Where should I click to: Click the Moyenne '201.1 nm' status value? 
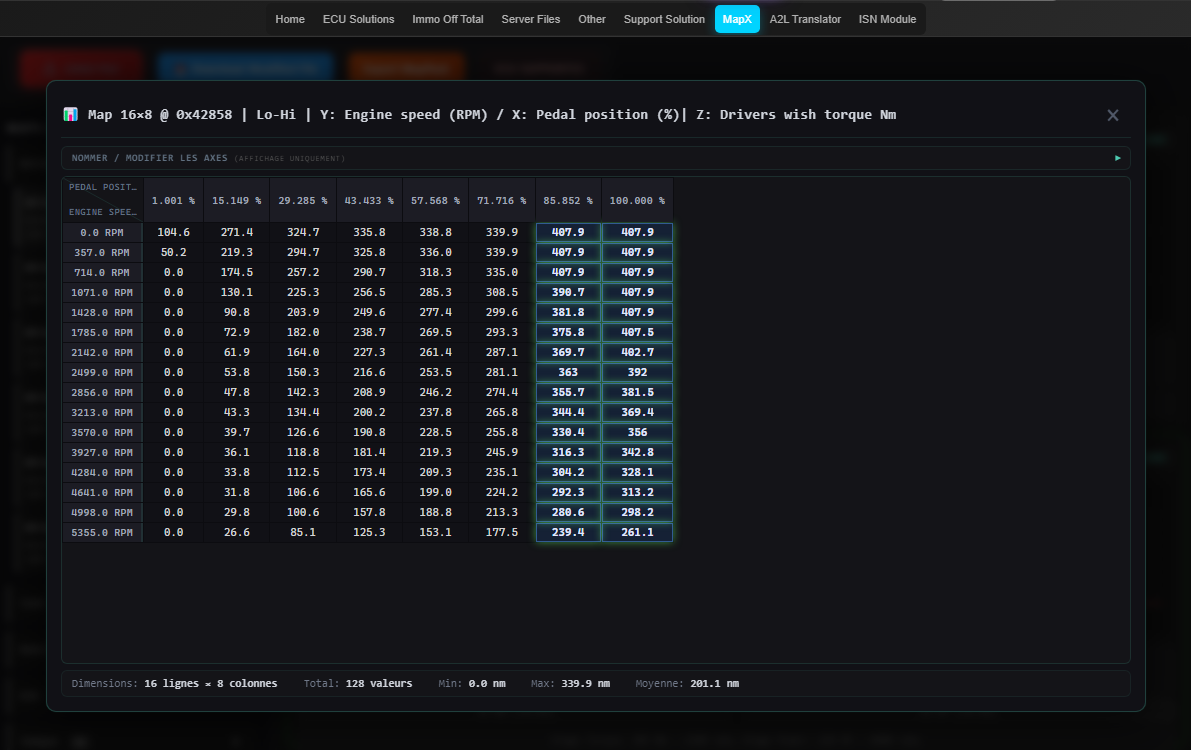pyautogui.click(x=715, y=684)
